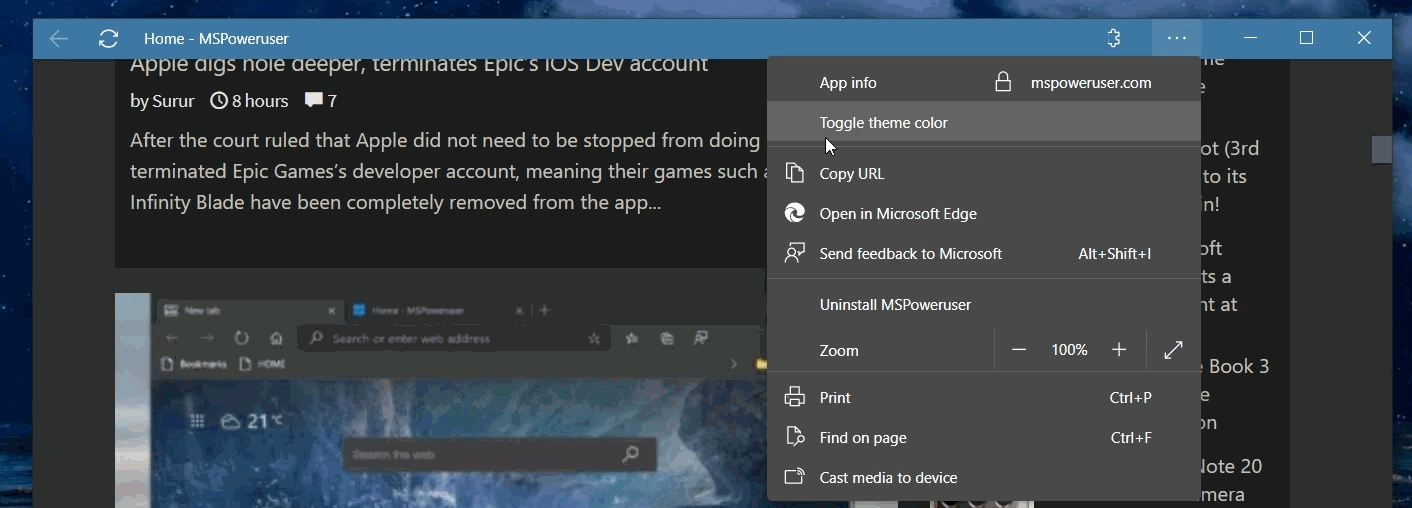Minimize the MSPoweruser app window
1412x508 pixels.
pyautogui.click(x=1250, y=39)
